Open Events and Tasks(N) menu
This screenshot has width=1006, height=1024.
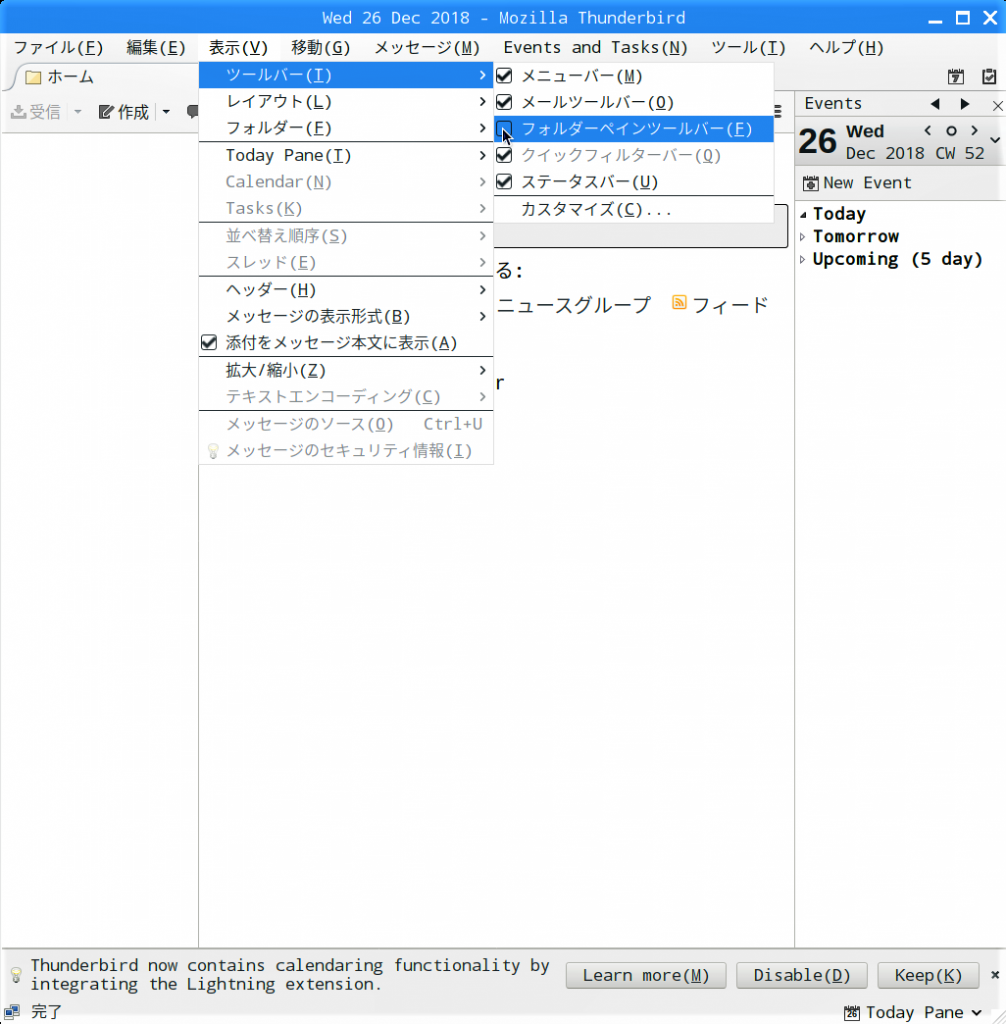click(x=595, y=48)
